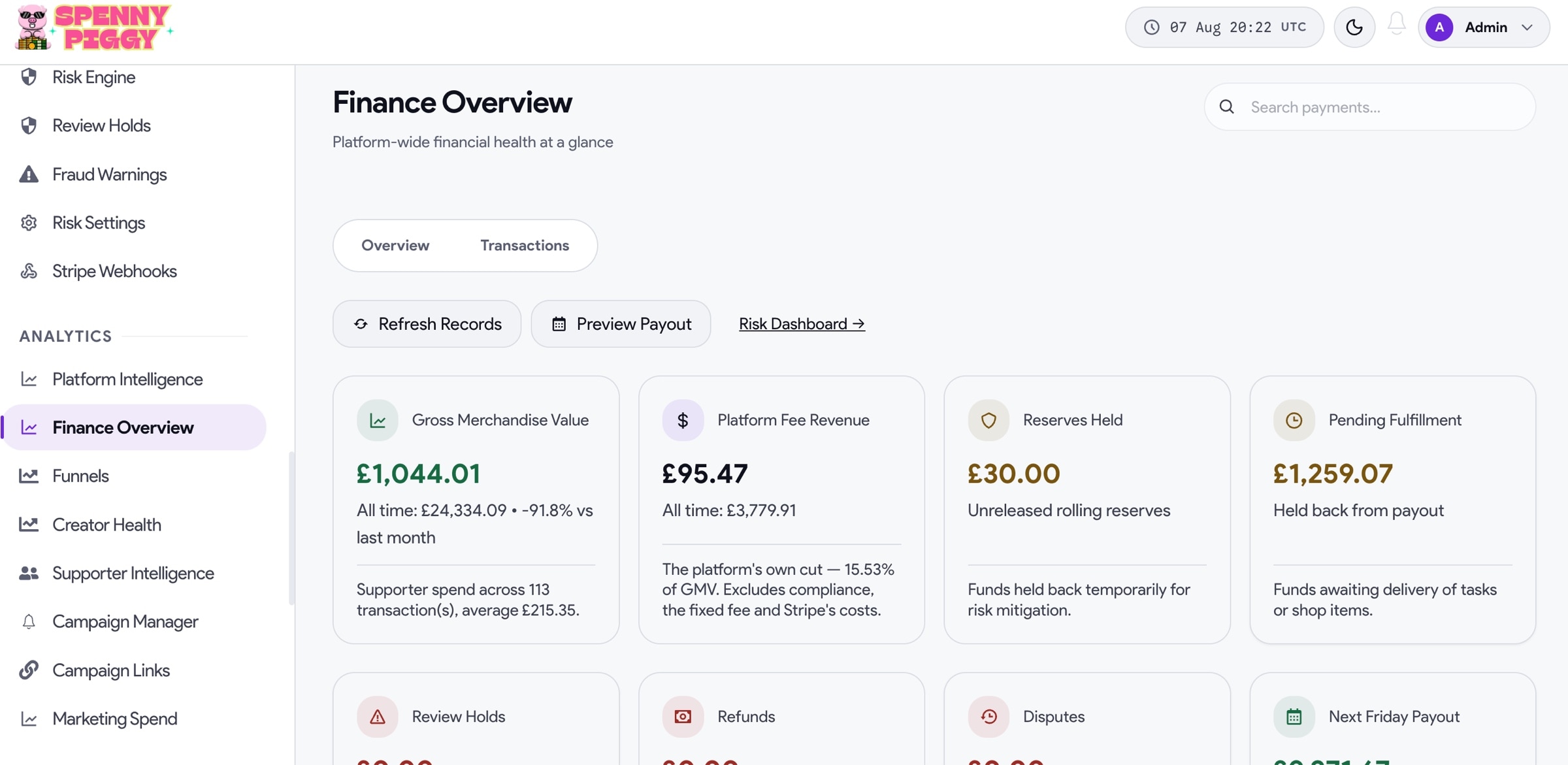Click the UTC date and time indicator
This screenshot has width=1568, height=765.
tap(1224, 27)
